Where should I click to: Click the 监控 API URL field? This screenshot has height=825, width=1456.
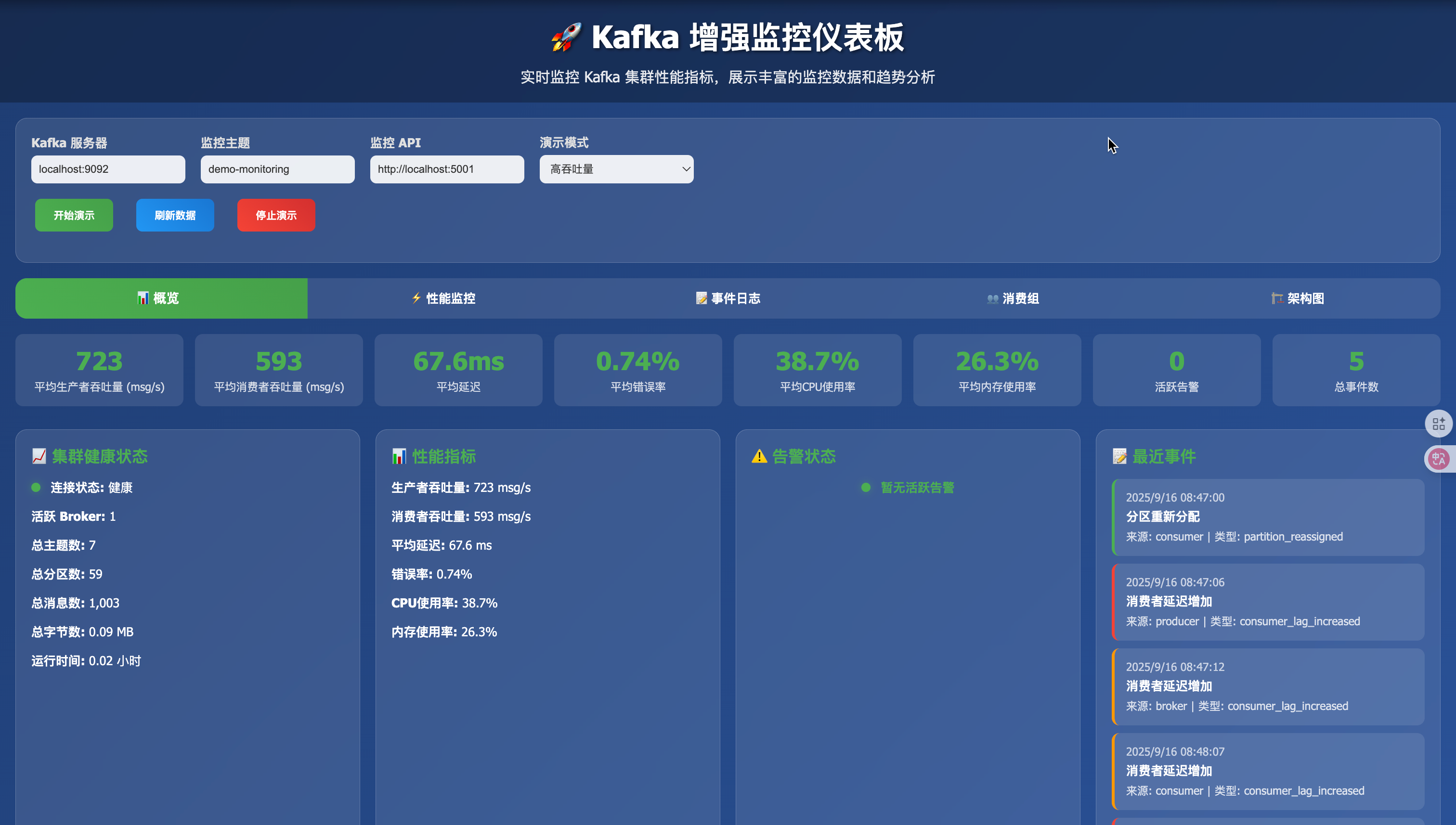click(x=447, y=169)
